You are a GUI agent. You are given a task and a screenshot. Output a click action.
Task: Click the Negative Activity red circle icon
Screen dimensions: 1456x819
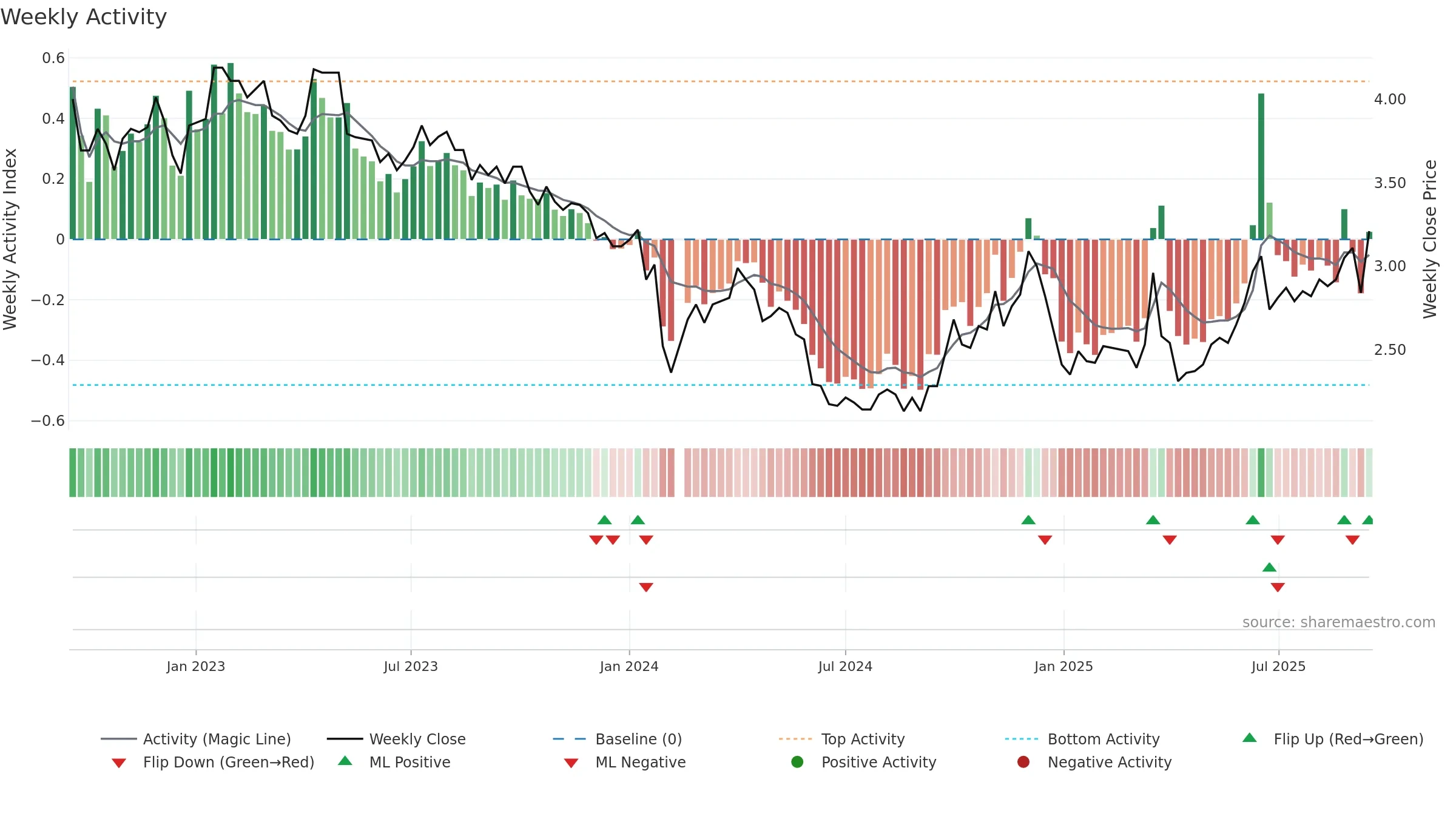point(1023,762)
